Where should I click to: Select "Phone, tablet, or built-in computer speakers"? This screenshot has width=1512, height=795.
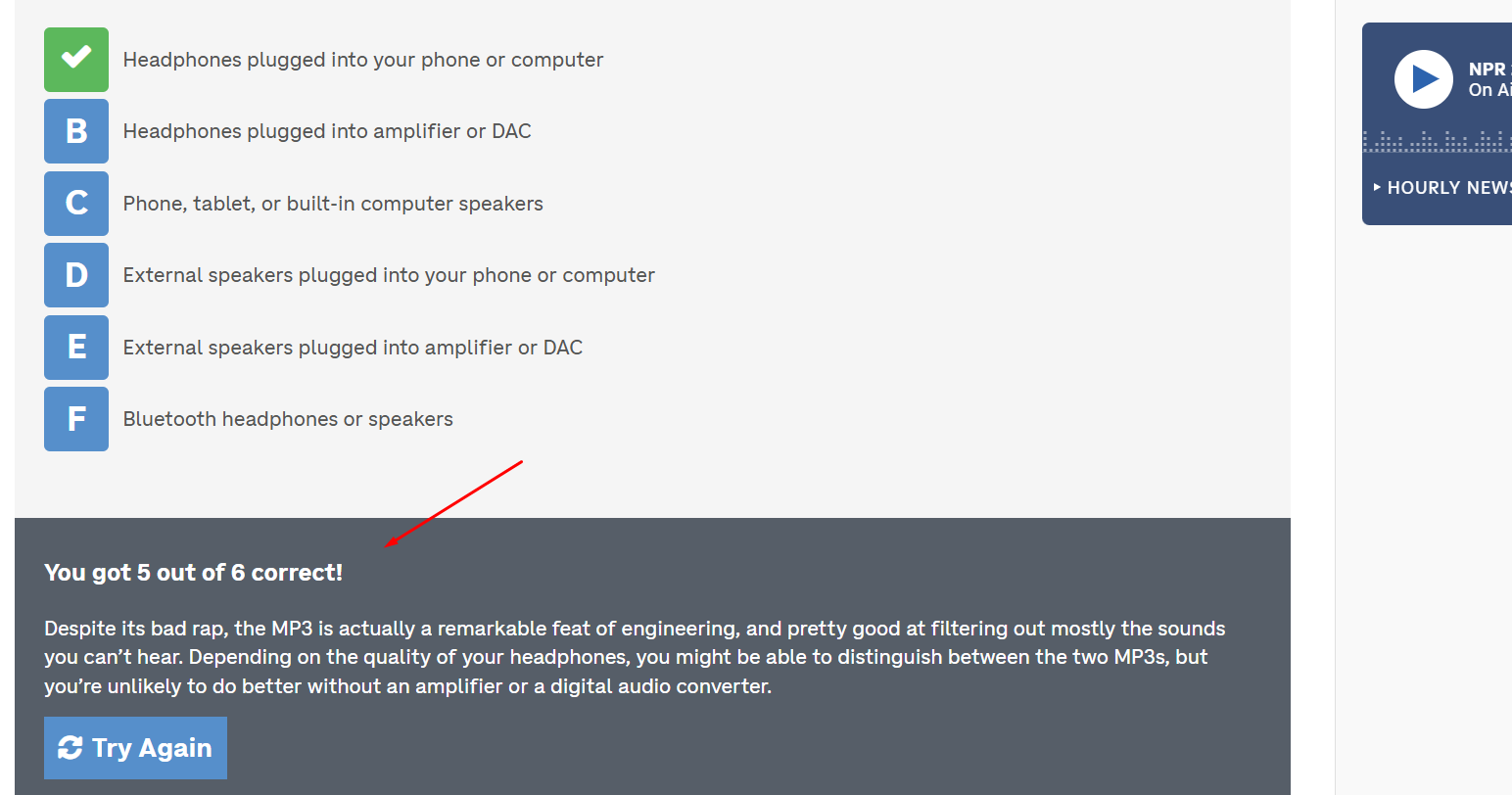coord(333,204)
